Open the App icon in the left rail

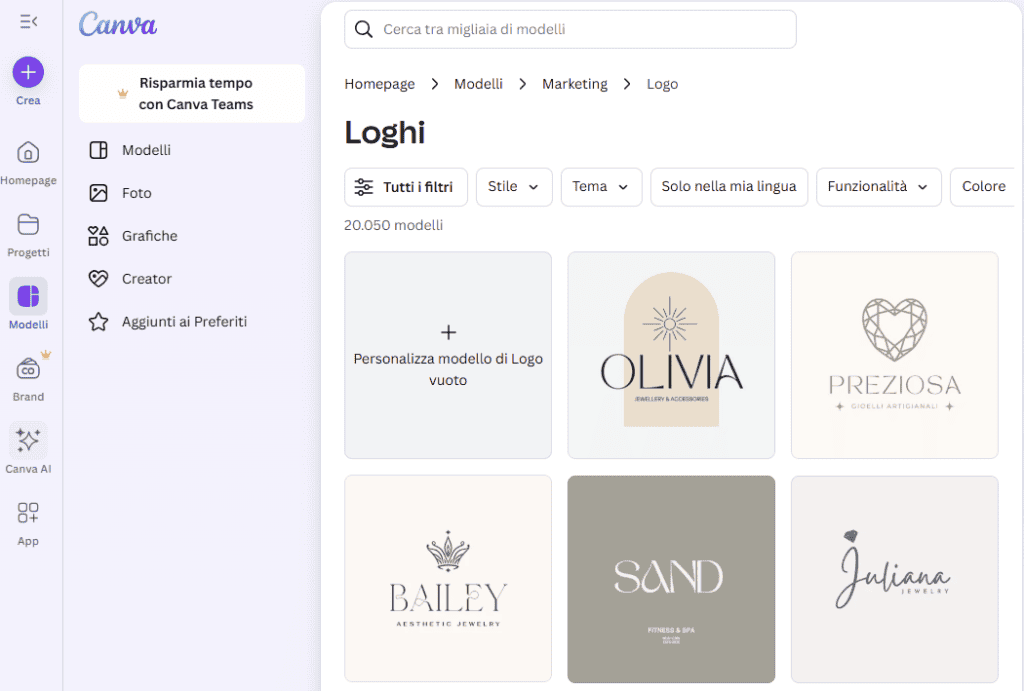coord(27,513)
